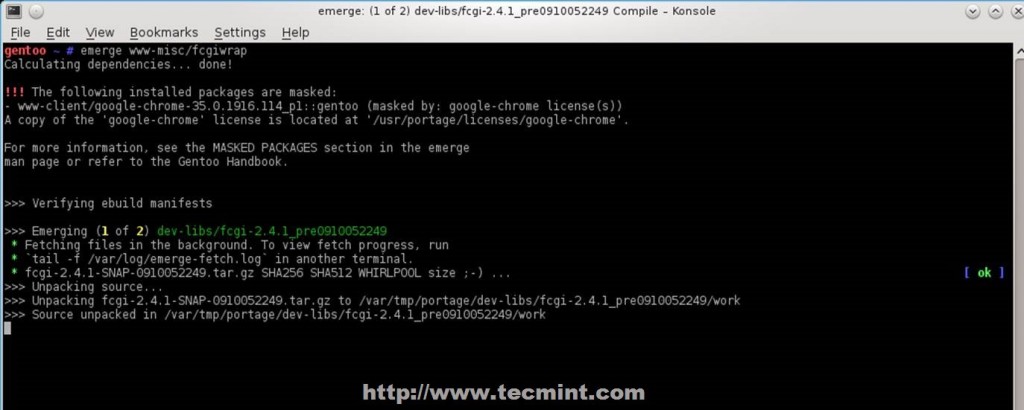This screenshot has height=410, width=1024.
Task: Open the File menu
Action: tap(20, 32)
